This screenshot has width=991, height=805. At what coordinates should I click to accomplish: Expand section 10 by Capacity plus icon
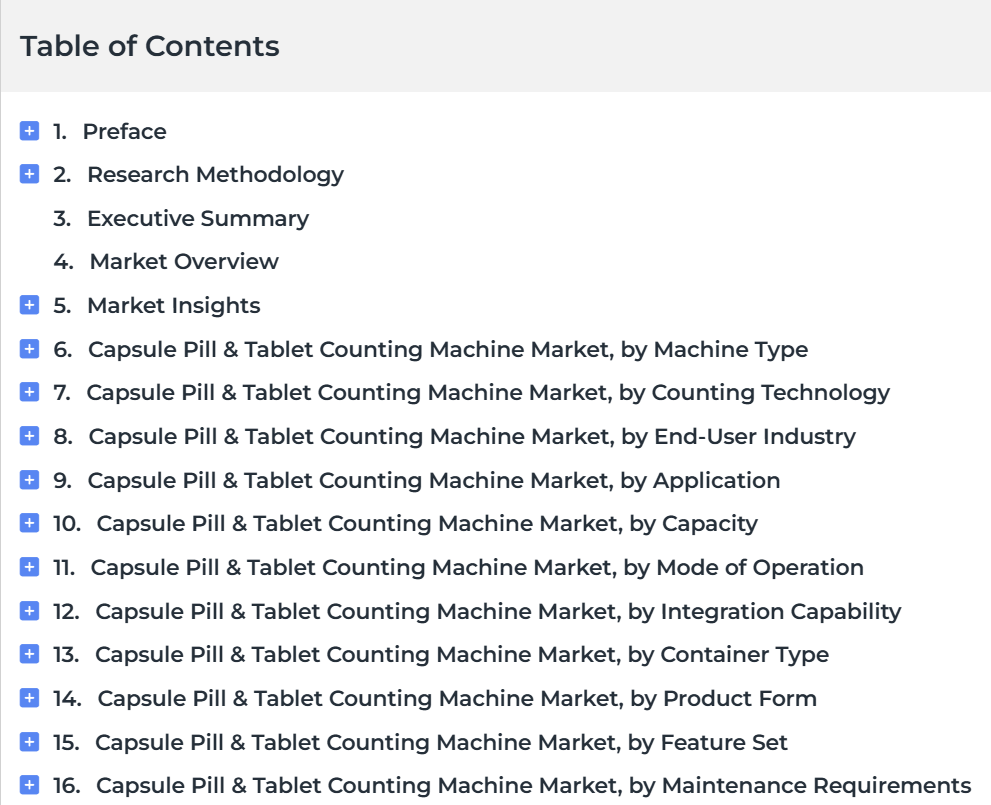[29, 523]
